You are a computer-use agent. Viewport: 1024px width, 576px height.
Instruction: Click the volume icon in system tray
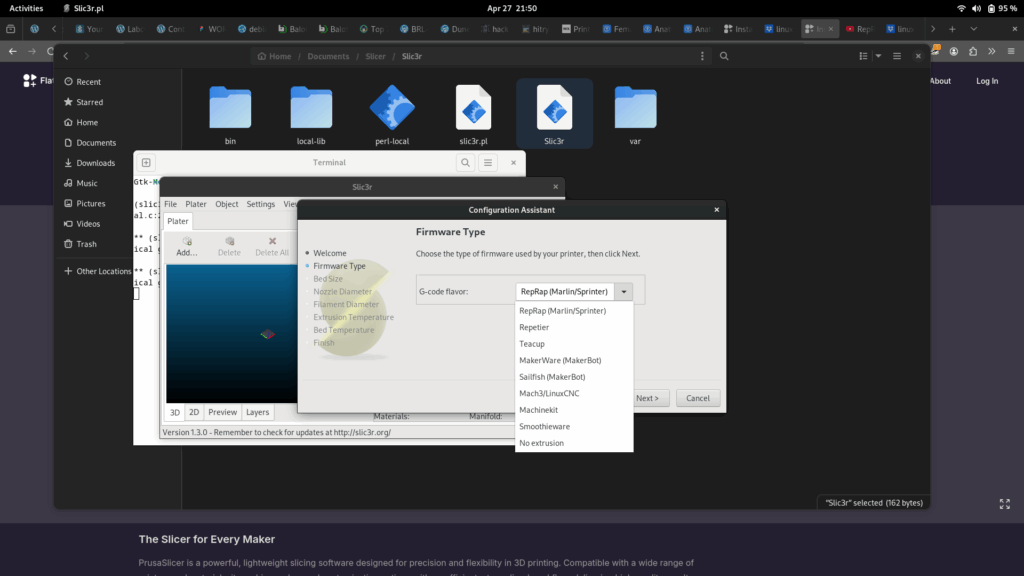coord(976,8)
